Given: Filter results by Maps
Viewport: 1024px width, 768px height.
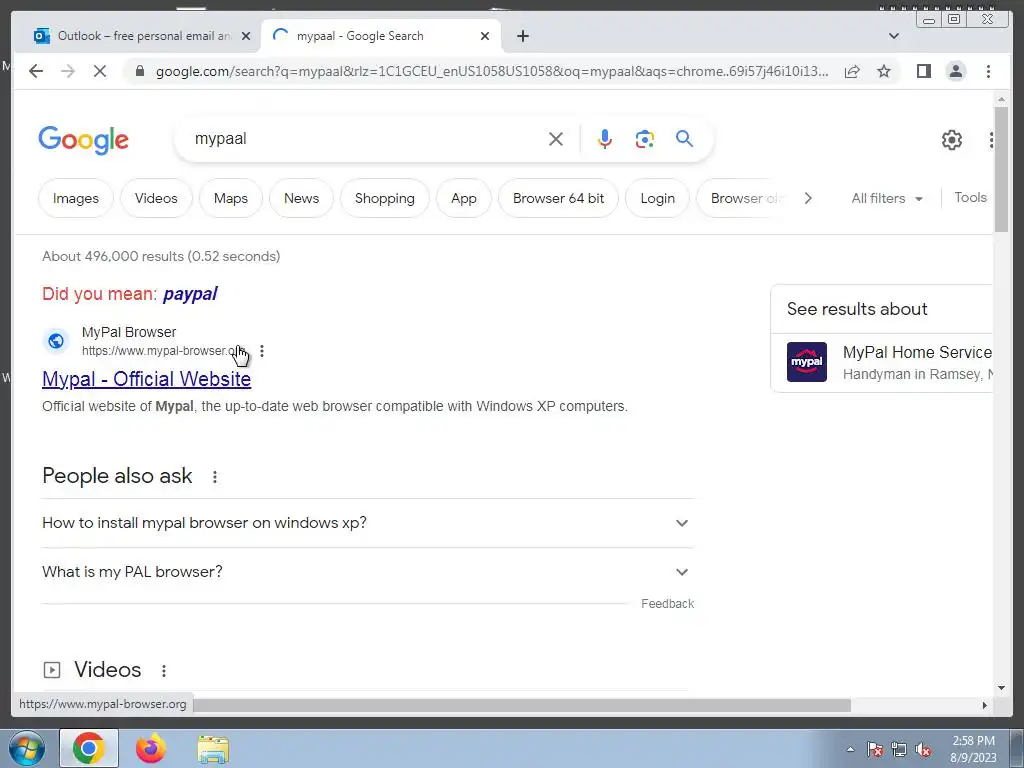Looking at the screenshot, I should pyautogui.click(x=231, y=199).
